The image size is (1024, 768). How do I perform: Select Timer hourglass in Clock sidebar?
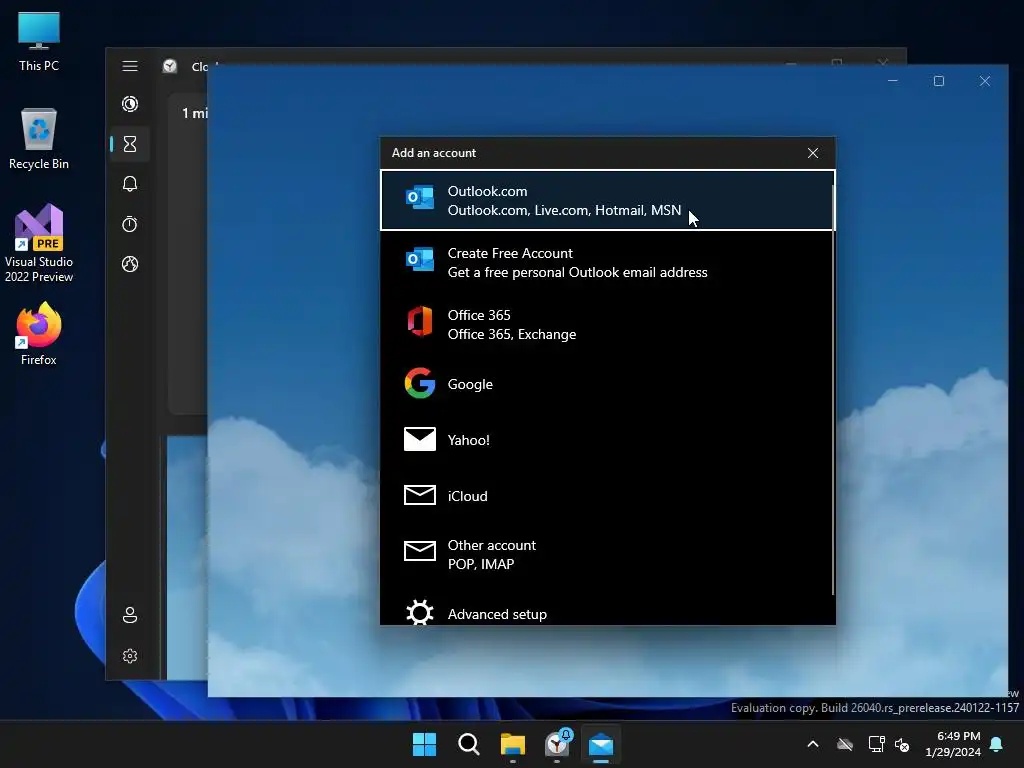point(130,144)
